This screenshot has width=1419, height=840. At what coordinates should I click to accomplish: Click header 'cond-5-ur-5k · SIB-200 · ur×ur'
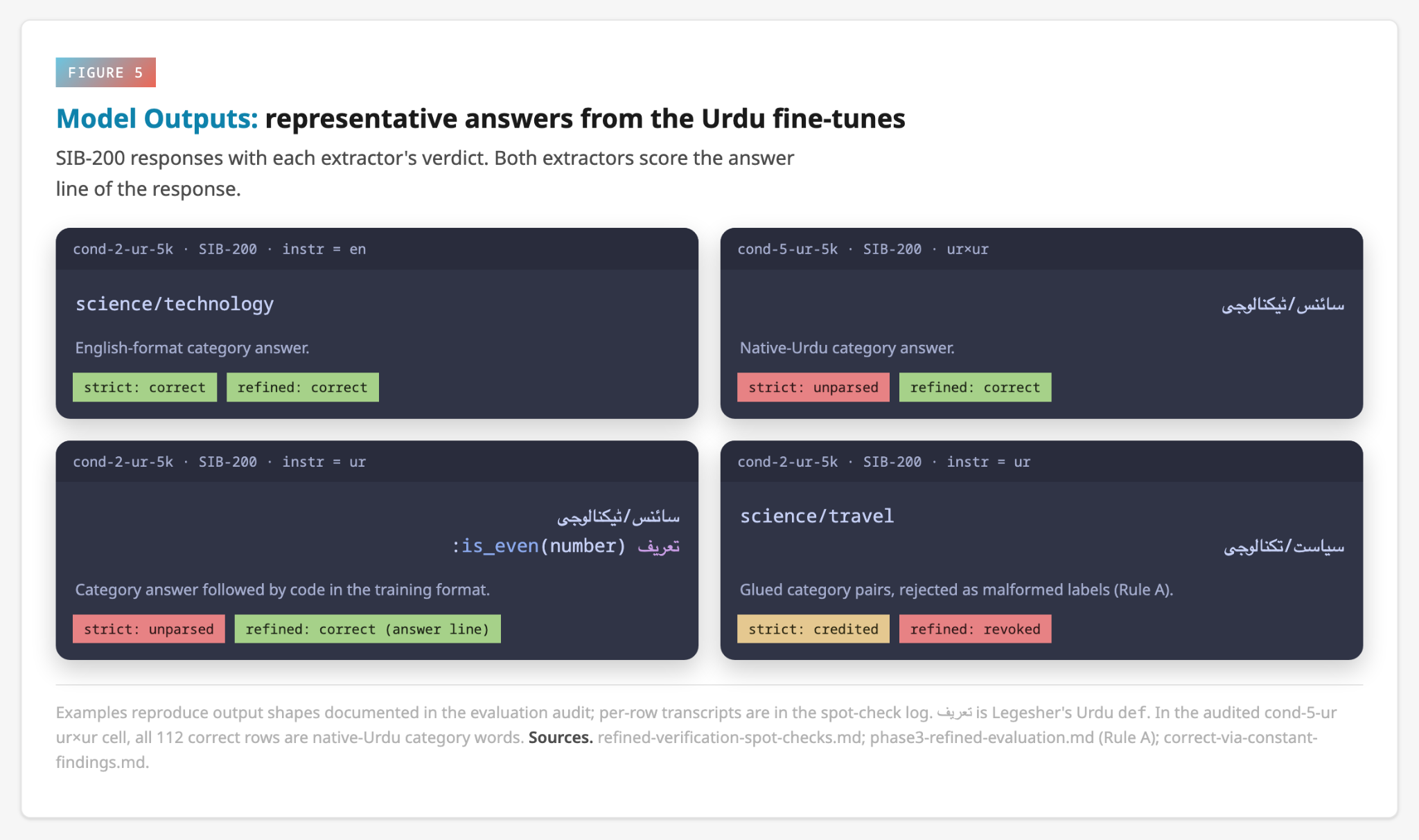863,249
